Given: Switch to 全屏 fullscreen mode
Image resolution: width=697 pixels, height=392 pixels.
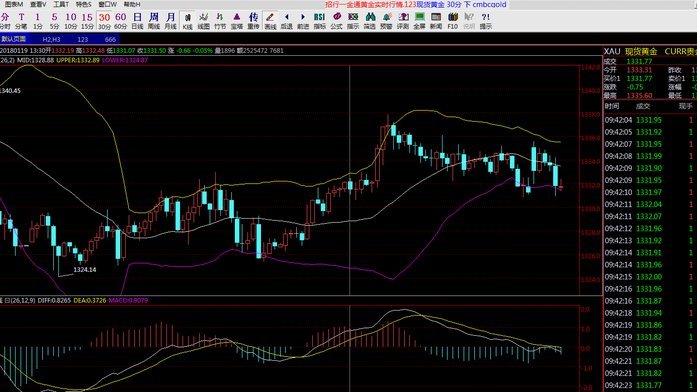Looking at the screenshot, I should pos(419,21).
